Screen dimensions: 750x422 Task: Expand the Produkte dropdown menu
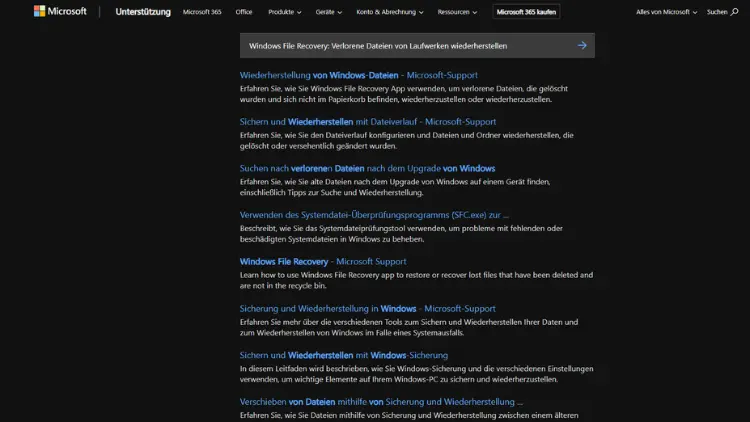(x=284, y=12)
